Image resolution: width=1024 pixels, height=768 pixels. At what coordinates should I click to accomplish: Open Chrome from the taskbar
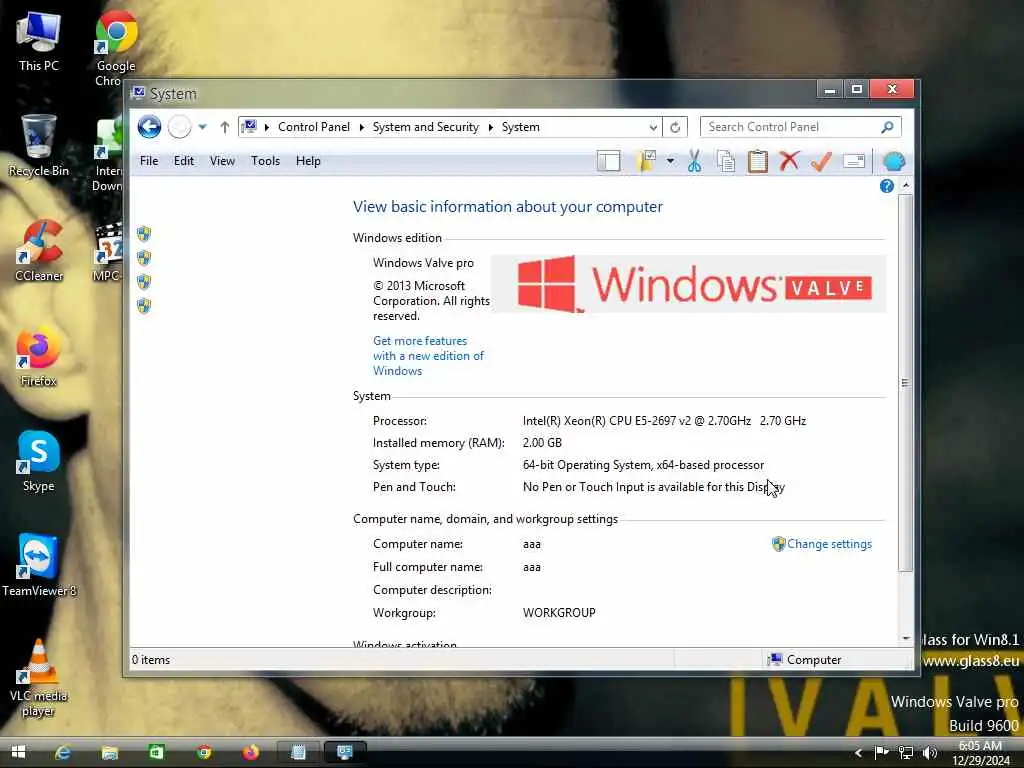pyautogui.click(x=204, y=752)
